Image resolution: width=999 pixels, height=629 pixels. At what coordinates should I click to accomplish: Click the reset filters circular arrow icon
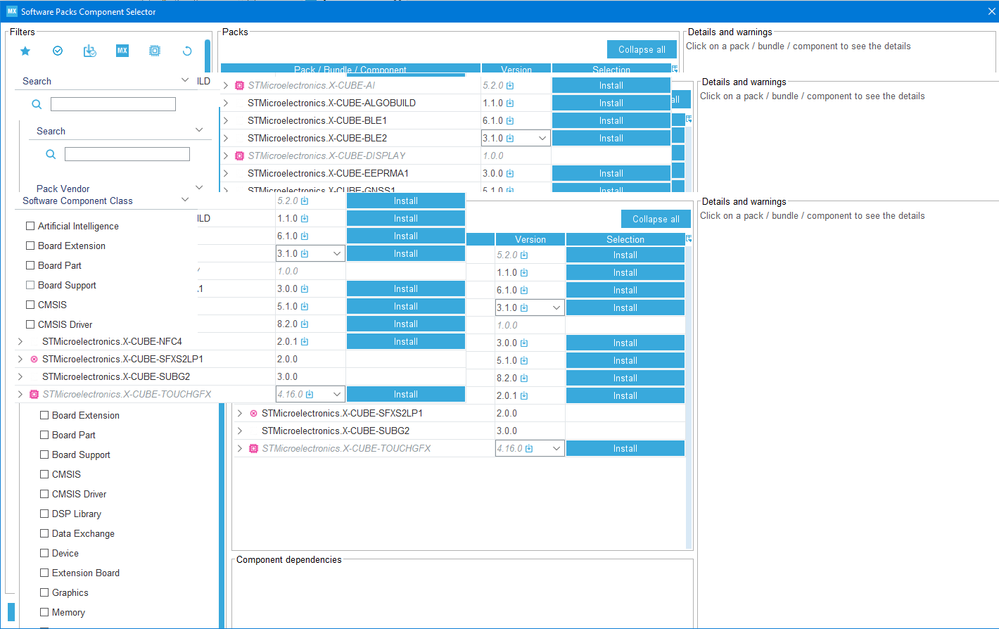pyautogui.click(x=187, y=51)
